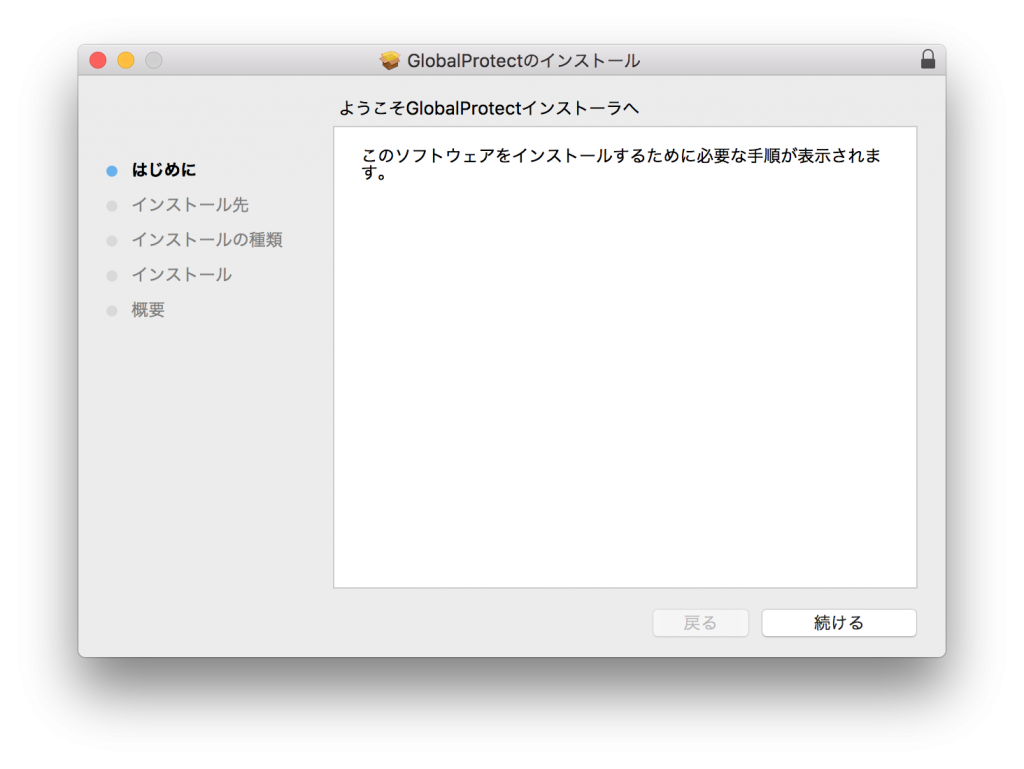Click the heading ようこそGlobalProtectインストーラへ
Screen dimensions: 1024x769
pos(488,108)
